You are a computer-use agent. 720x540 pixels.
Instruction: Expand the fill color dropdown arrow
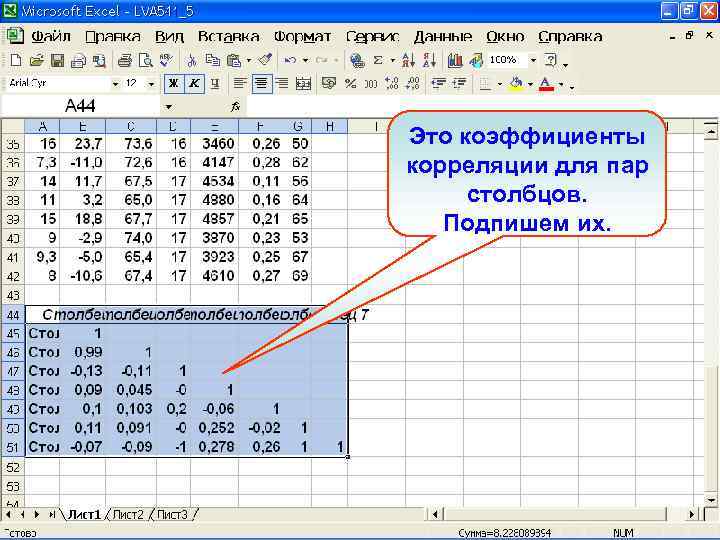point(530,84)
